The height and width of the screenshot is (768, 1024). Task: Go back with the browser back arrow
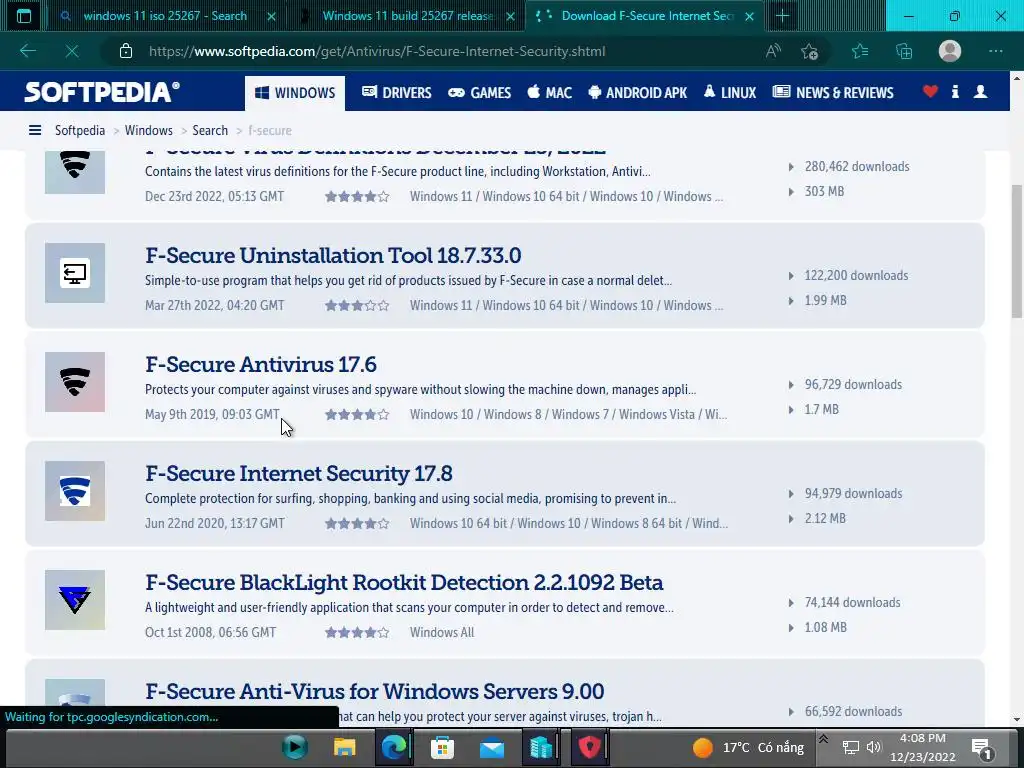tap(27, 51)
